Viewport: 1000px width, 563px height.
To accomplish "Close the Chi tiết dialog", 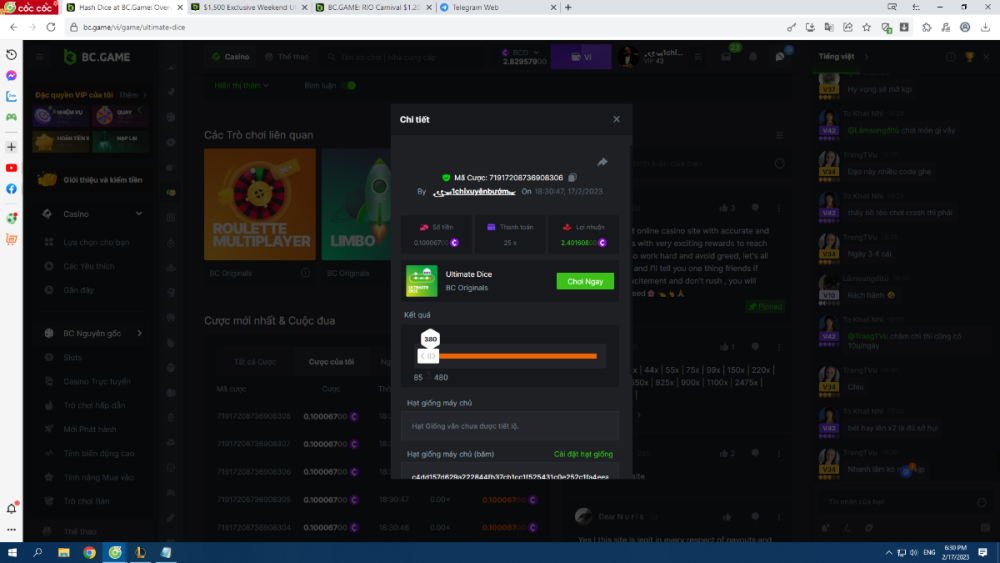I will (x=616, y=119).
